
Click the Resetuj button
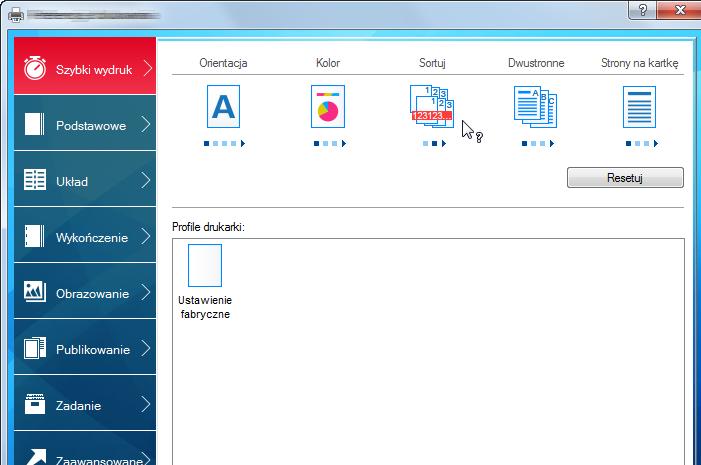pyautogui.click(x=625, y=178)
